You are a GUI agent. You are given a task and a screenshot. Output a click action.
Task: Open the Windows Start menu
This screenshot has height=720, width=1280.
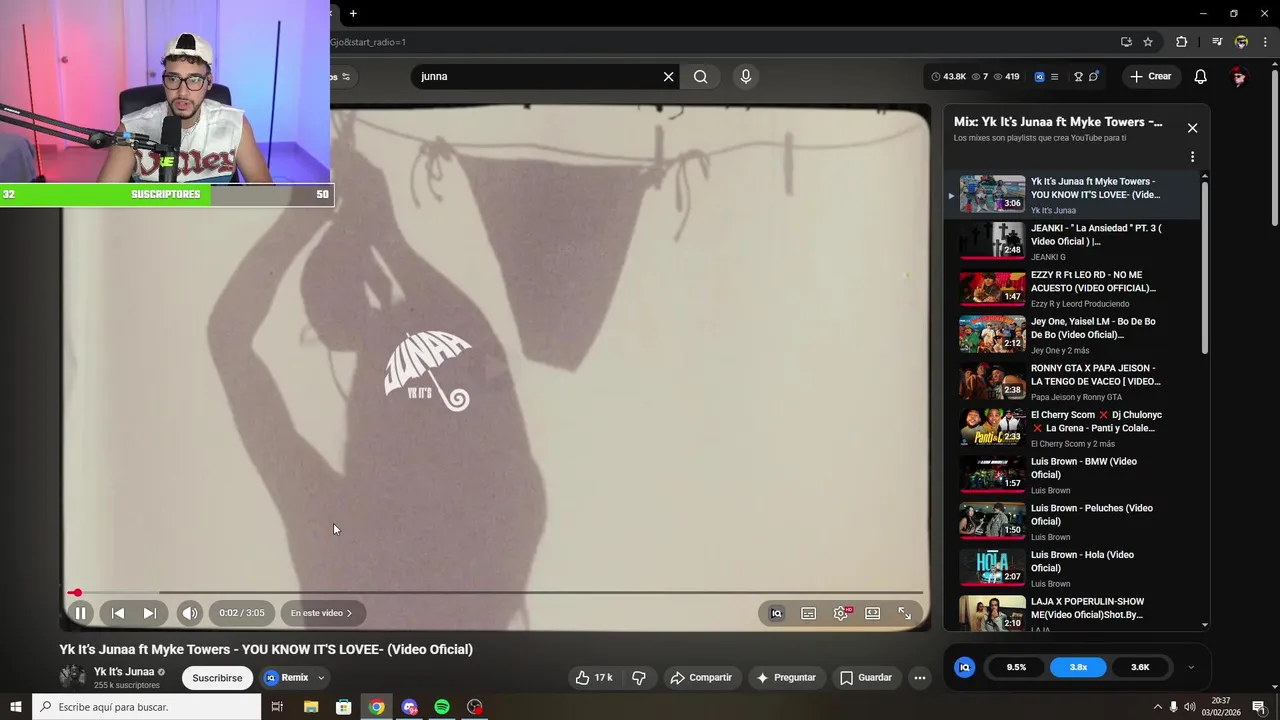coord(15,707)
